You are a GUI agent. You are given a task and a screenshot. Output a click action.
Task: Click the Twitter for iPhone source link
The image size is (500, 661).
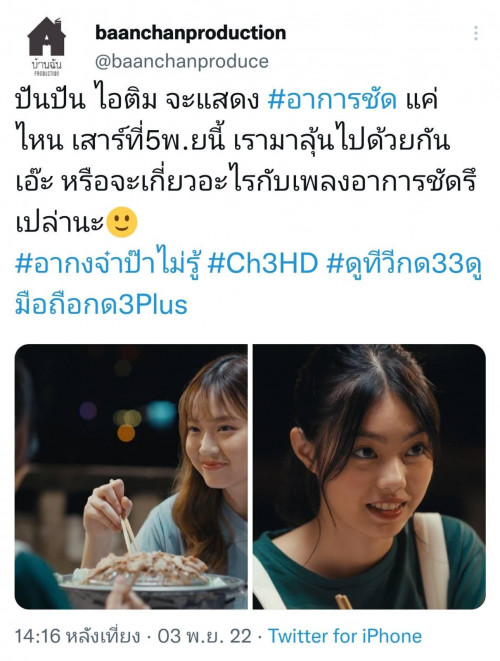click(345, 636)
